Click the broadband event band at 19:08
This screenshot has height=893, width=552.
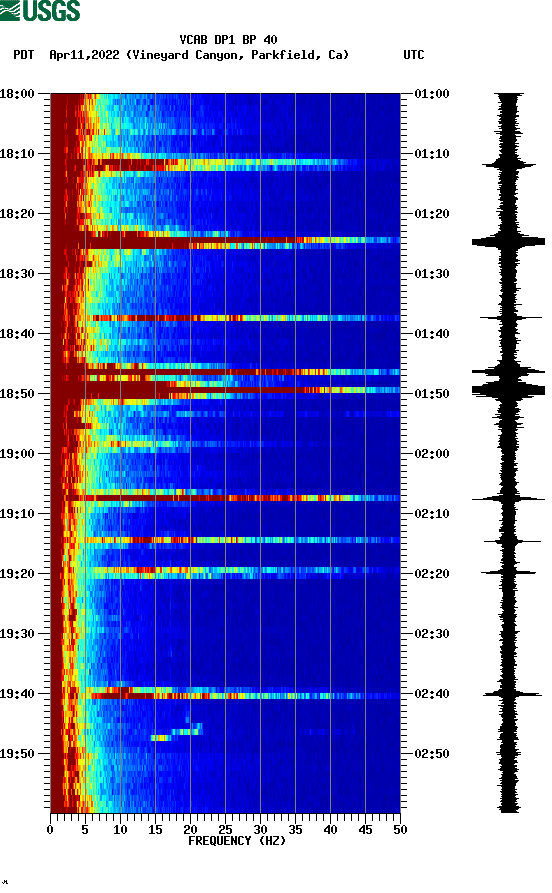point(232,498)
